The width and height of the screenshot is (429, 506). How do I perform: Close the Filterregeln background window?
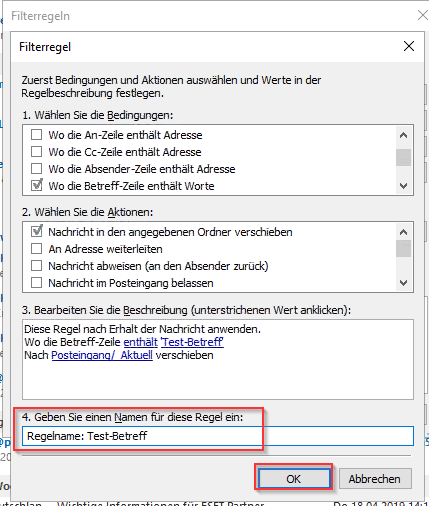click(423, 15)
